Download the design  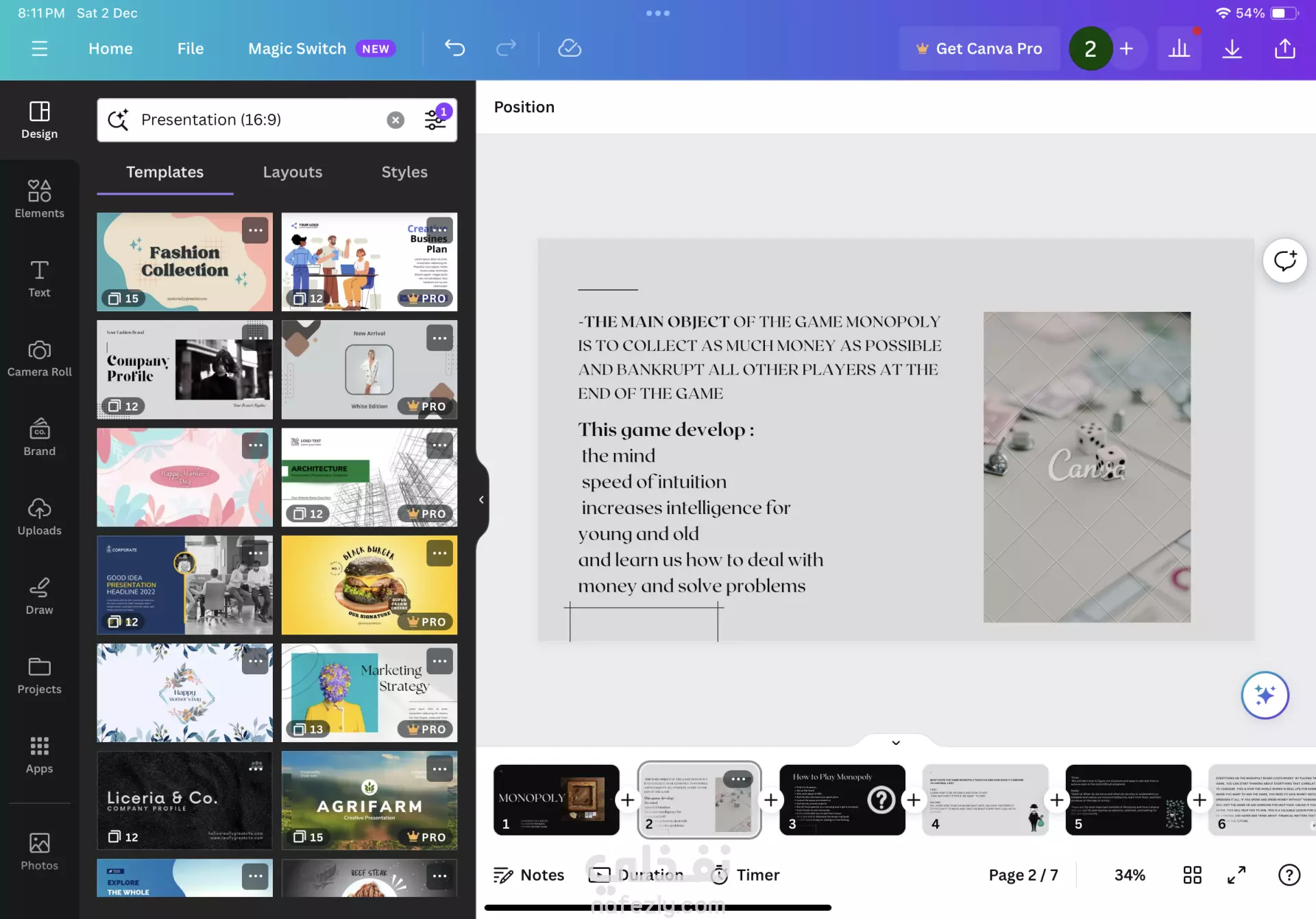click(1232, 49)
